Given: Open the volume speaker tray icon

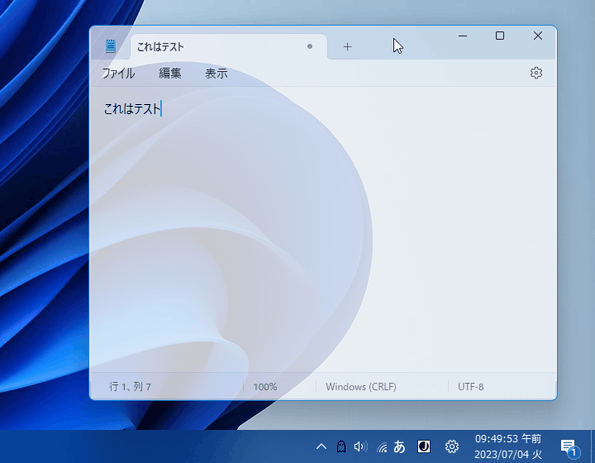Looking at the screenshot, I should [x=360, y=447].
